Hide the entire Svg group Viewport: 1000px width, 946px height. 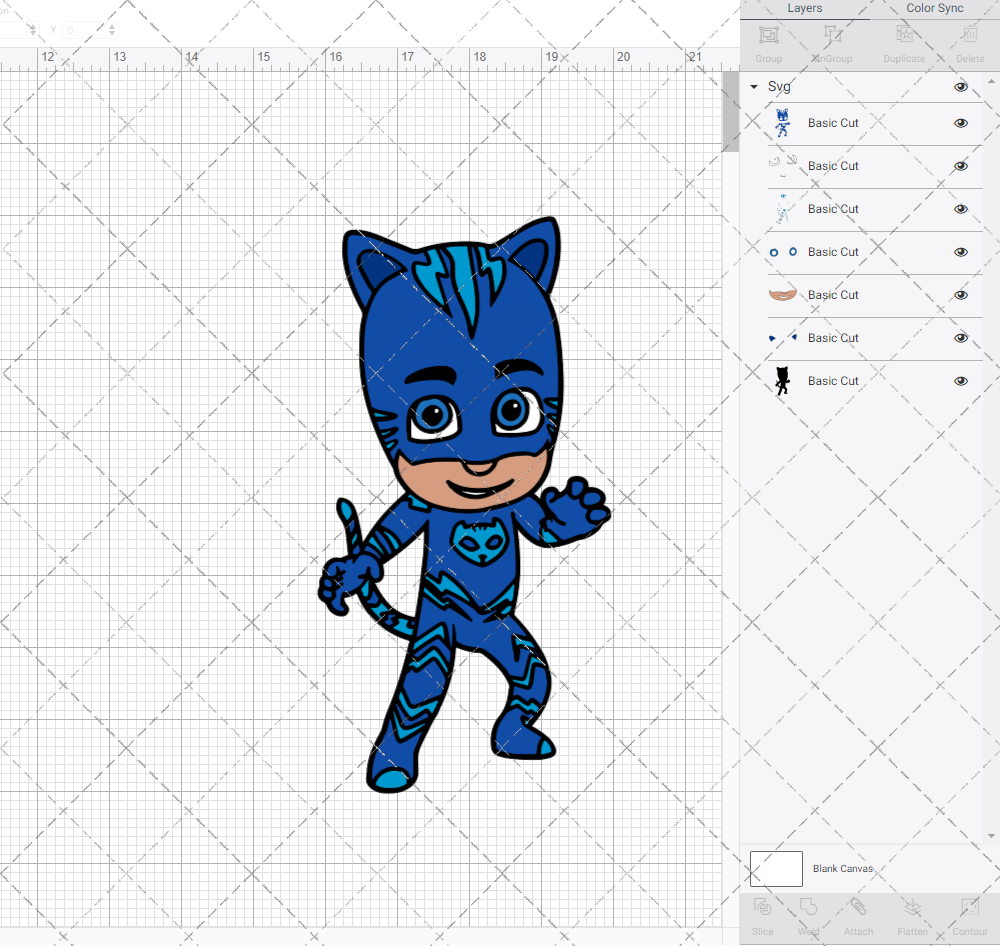pyautogui.click(x=961, y=87)
